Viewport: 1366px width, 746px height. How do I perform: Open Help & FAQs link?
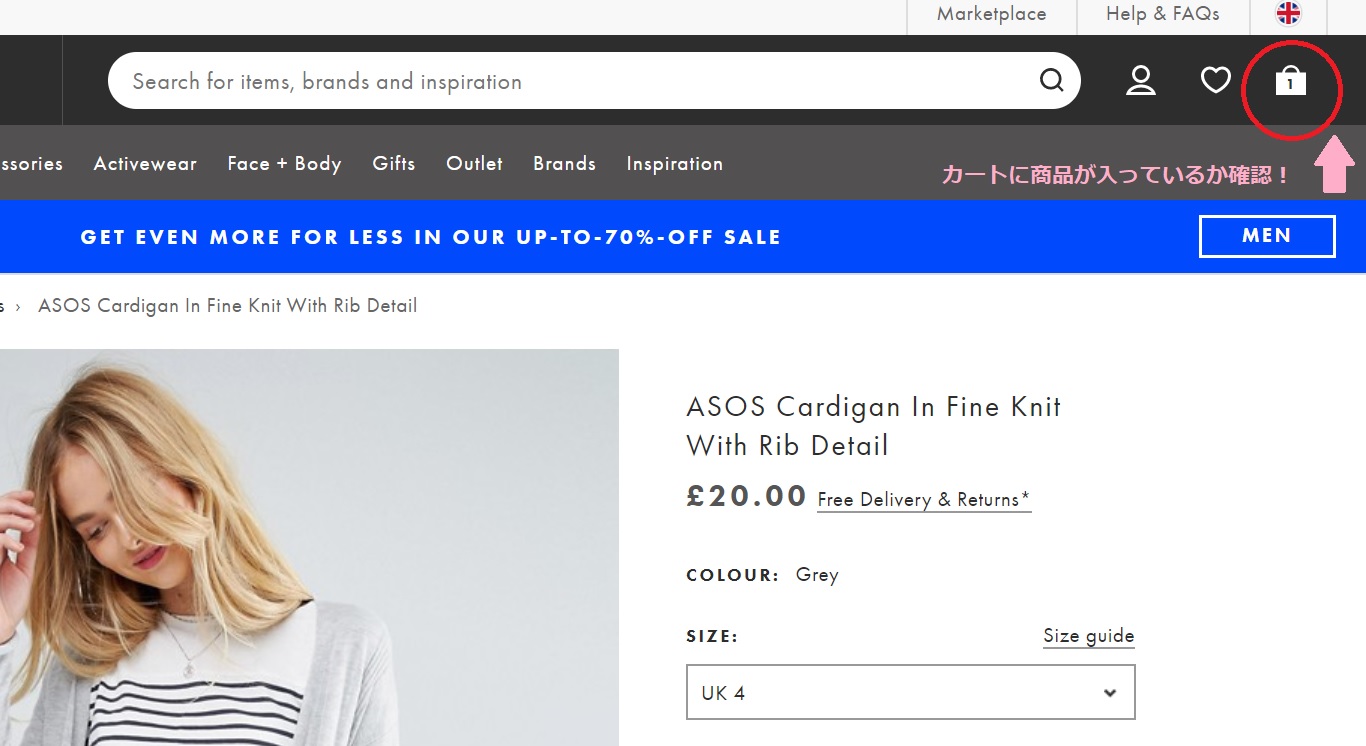coord(1162,14)
